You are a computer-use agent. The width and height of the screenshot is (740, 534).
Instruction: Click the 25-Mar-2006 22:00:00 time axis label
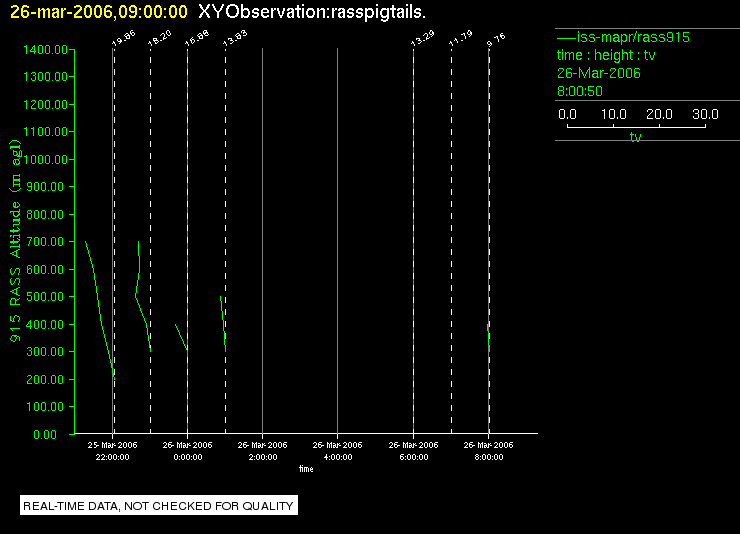pos(112,451)
